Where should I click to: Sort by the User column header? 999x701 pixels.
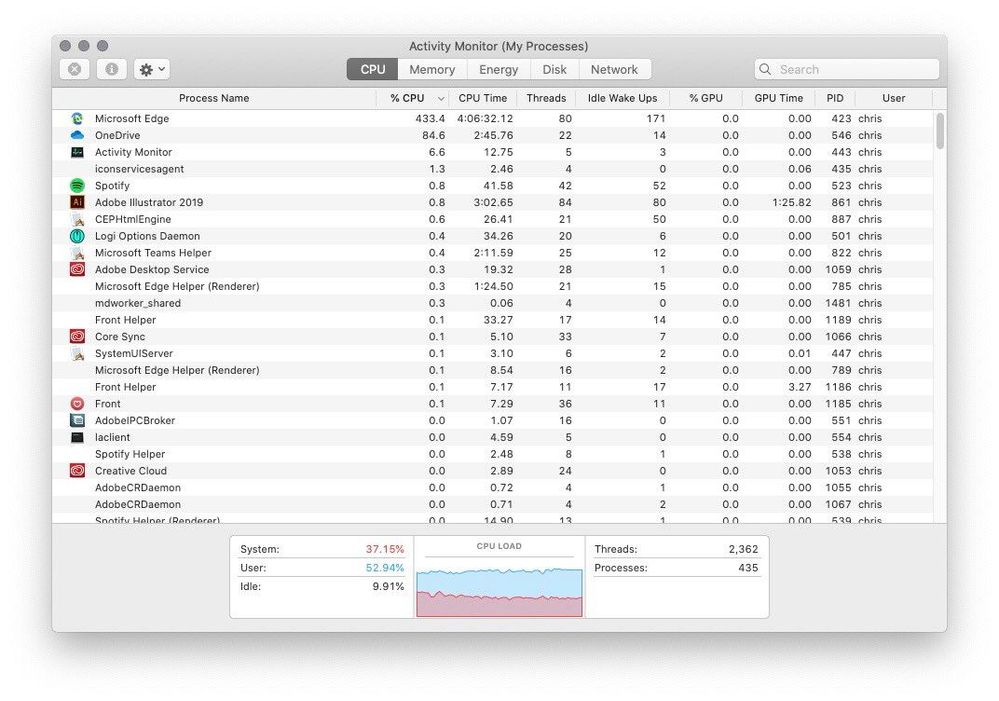click(x=893, y=98)
